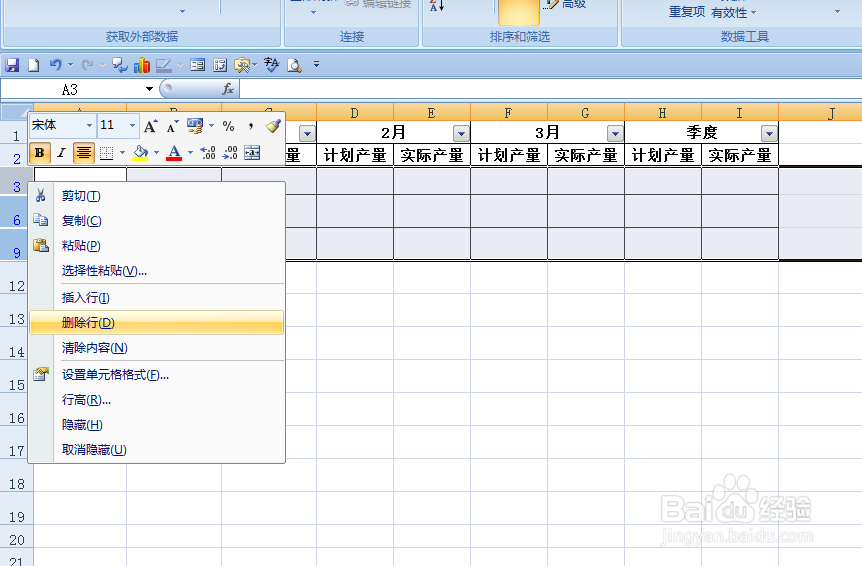Open the 2月 filter dropdown arrow
This screenshot has height=566, width=862.
(461, 133)
